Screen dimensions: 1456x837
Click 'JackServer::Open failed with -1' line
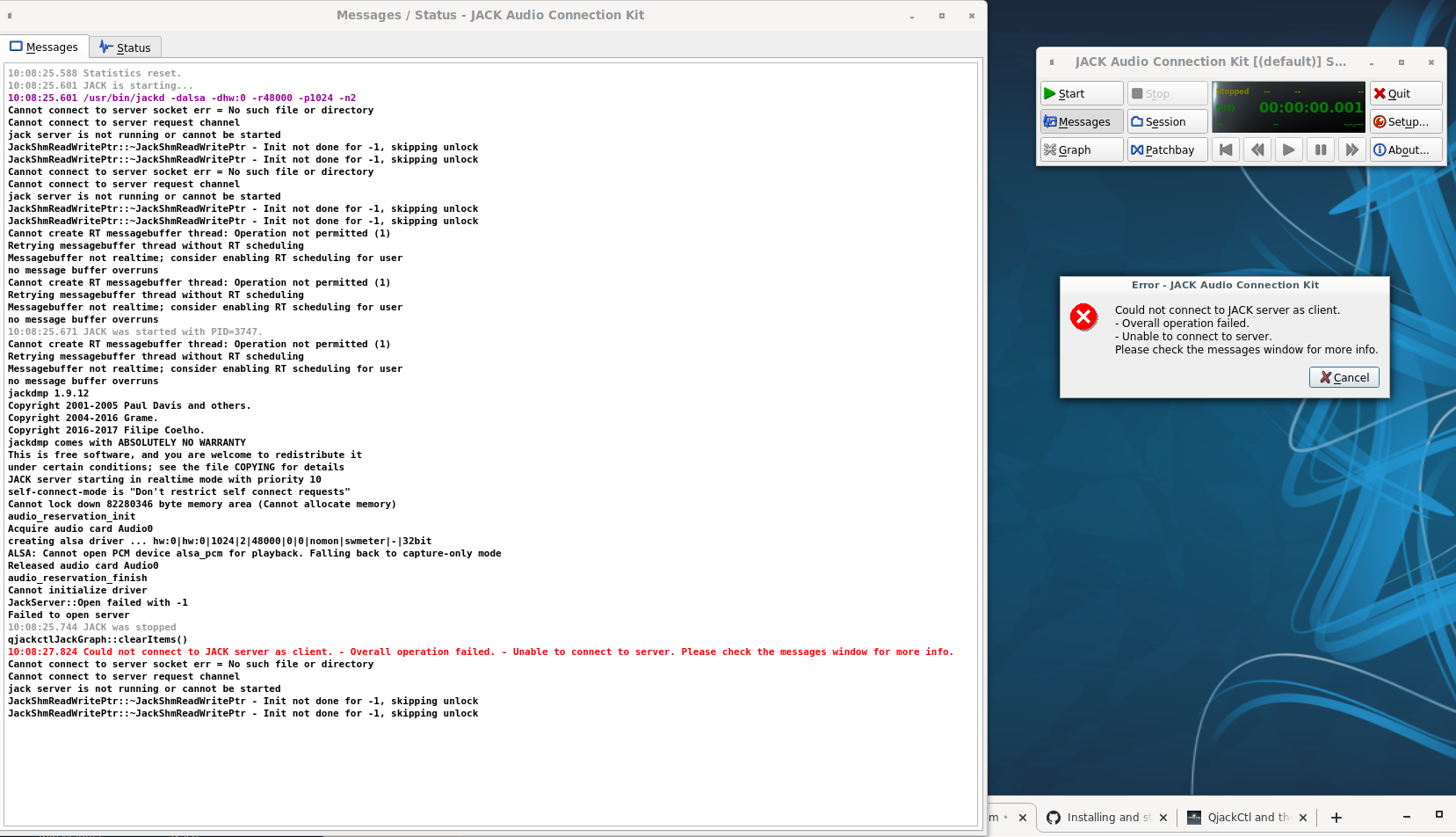click(x=98, y=602)
